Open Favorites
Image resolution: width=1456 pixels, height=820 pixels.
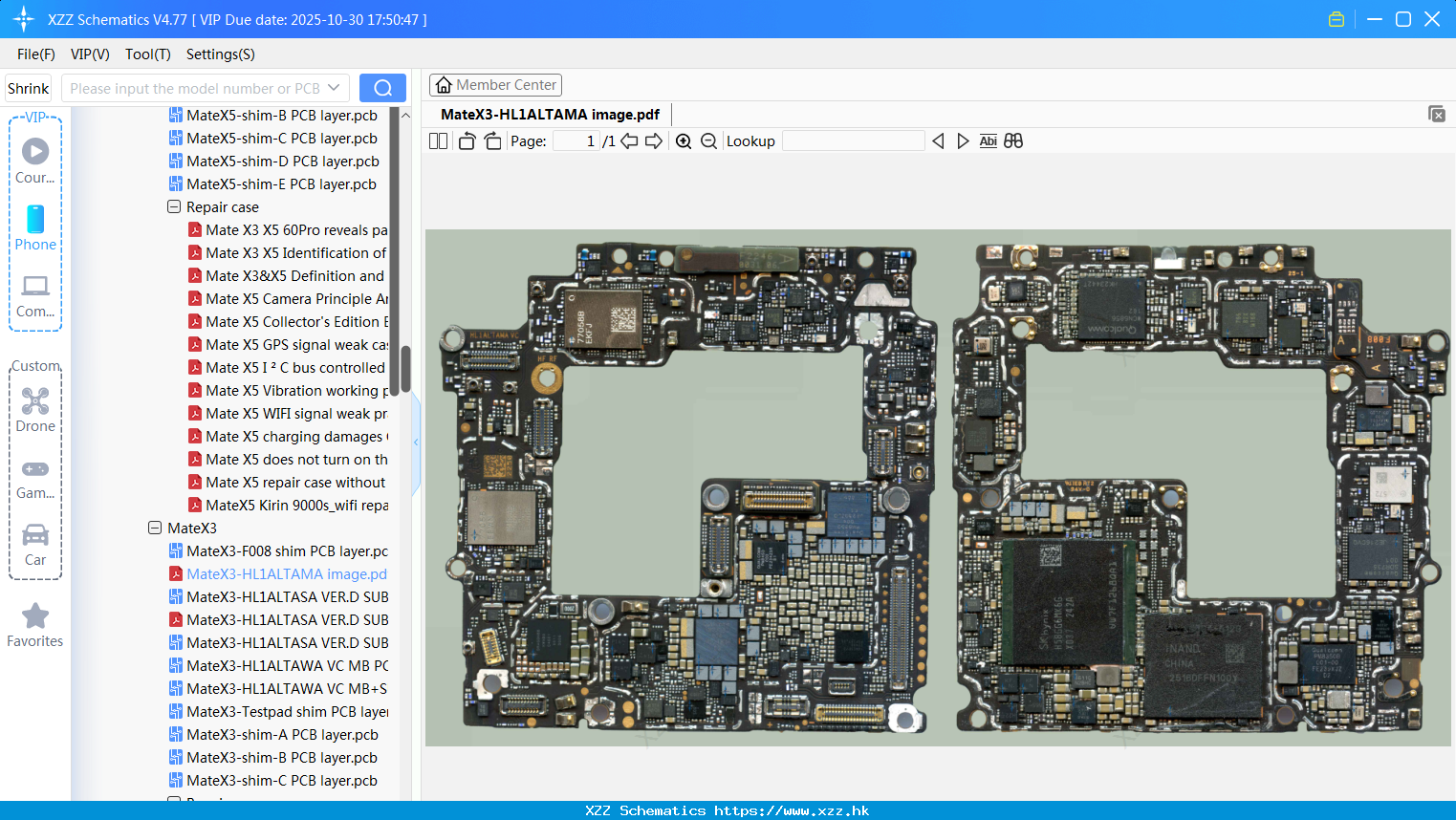click(x=35, y=626)
